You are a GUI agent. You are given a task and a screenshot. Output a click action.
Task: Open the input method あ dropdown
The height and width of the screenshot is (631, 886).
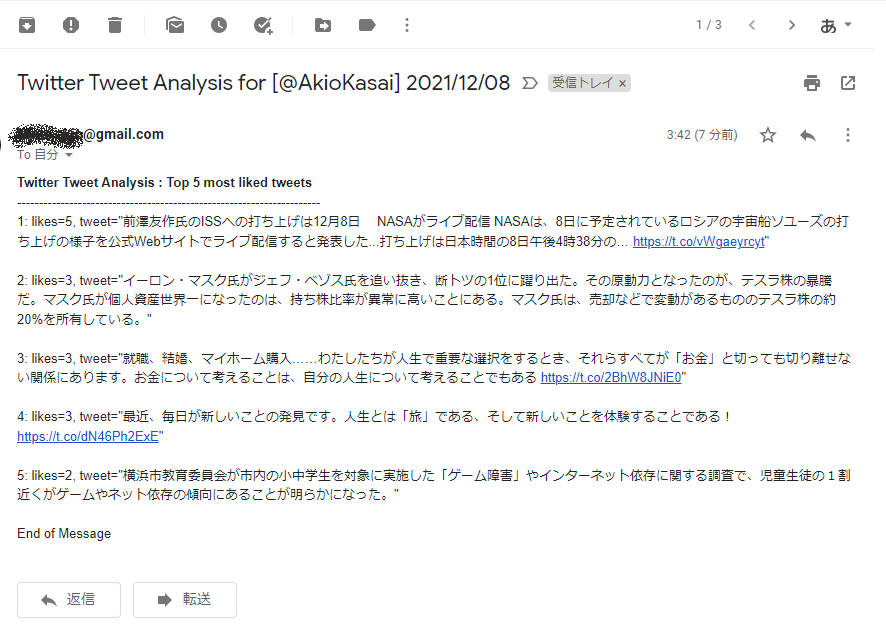(835, 25)
